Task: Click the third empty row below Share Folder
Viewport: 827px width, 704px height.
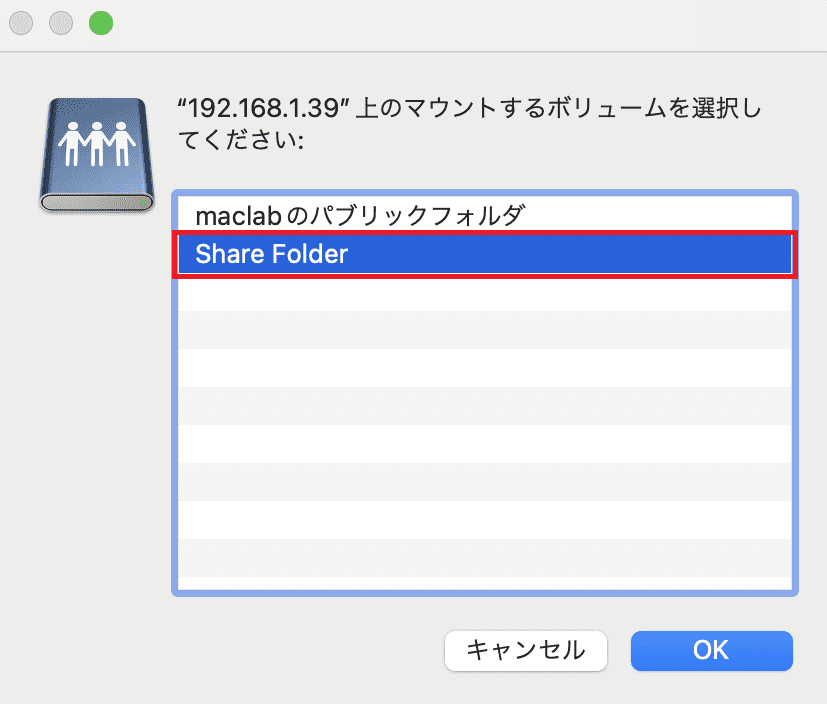Action: coord(485,368)
